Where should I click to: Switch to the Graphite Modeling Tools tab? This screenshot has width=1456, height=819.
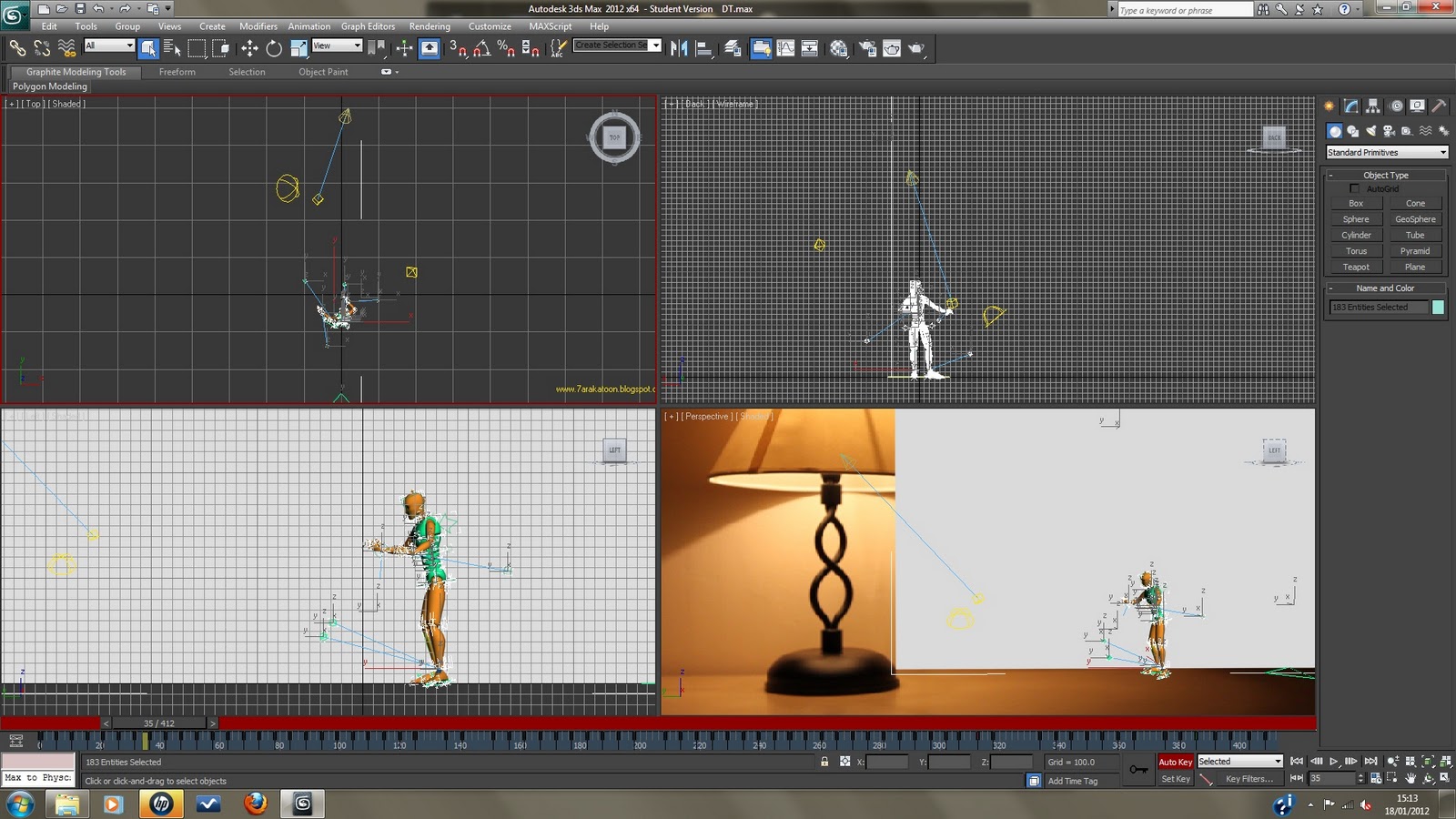pyautogui.click(x=76, y=72)
